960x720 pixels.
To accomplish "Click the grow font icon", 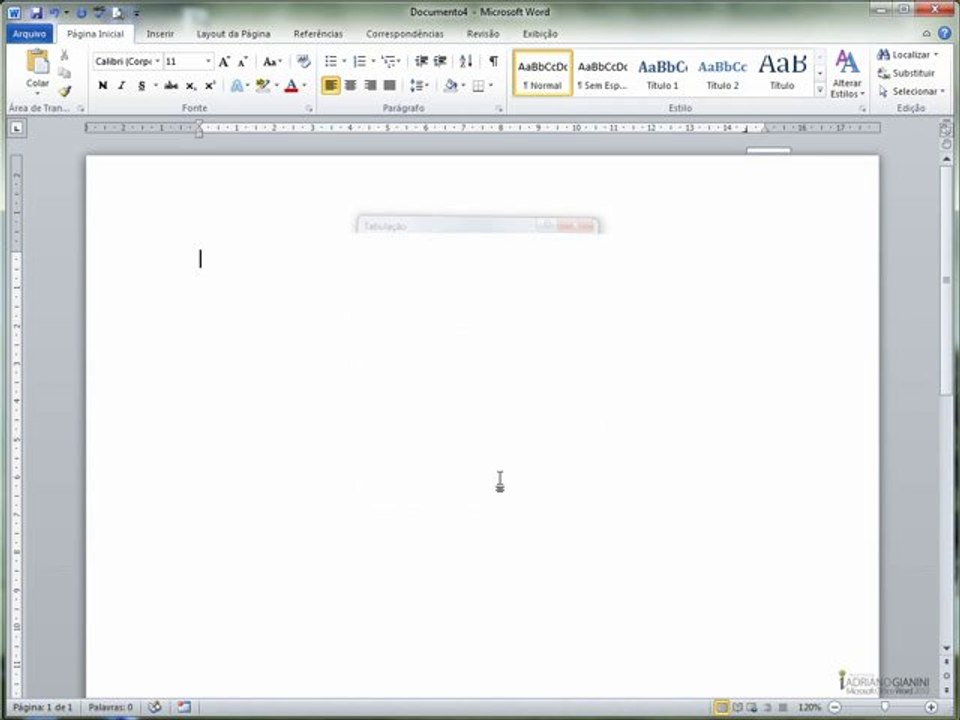I will [224, 61].
